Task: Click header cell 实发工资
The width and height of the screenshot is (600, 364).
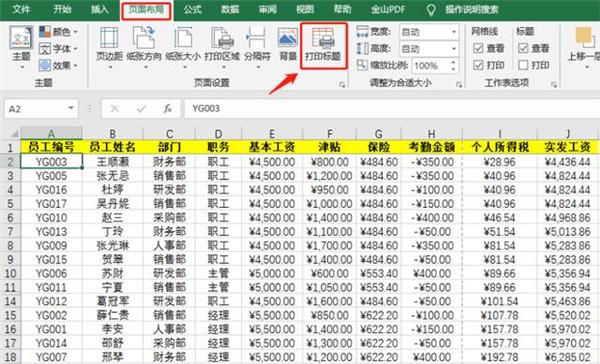Action: pyautogui.click(x=567, y=147)
